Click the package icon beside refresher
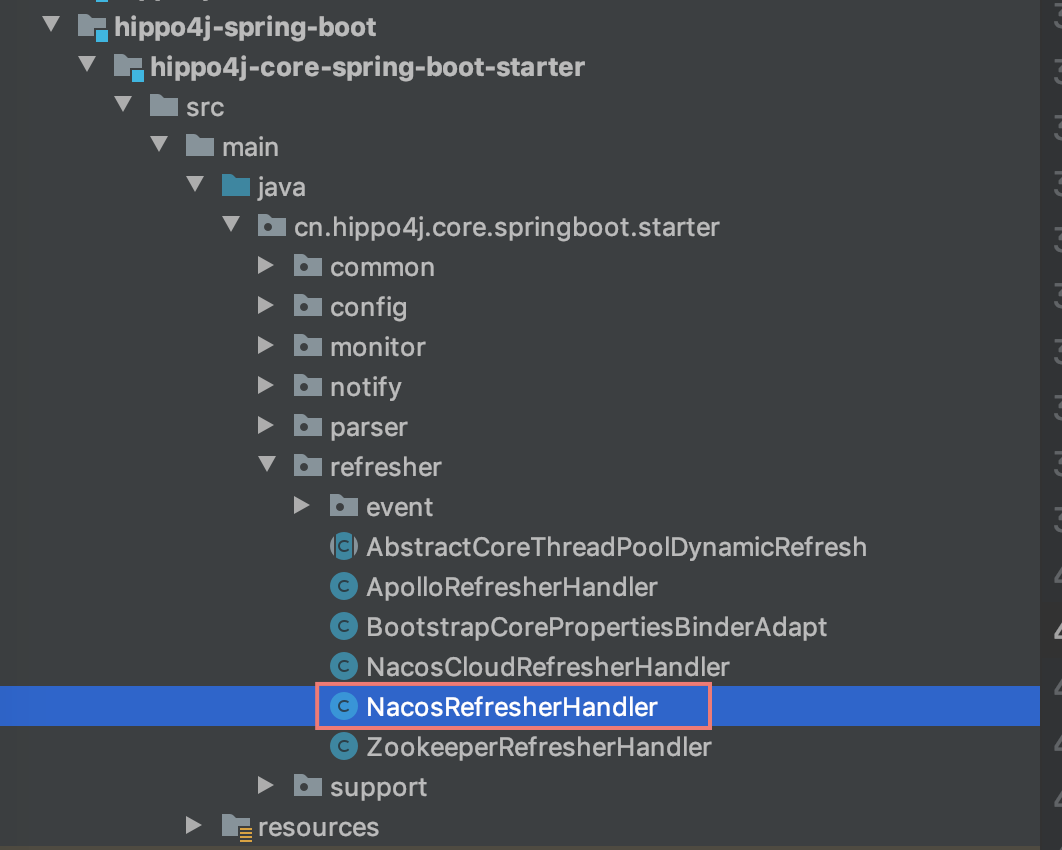The image size is (1062, 850). 308,466
